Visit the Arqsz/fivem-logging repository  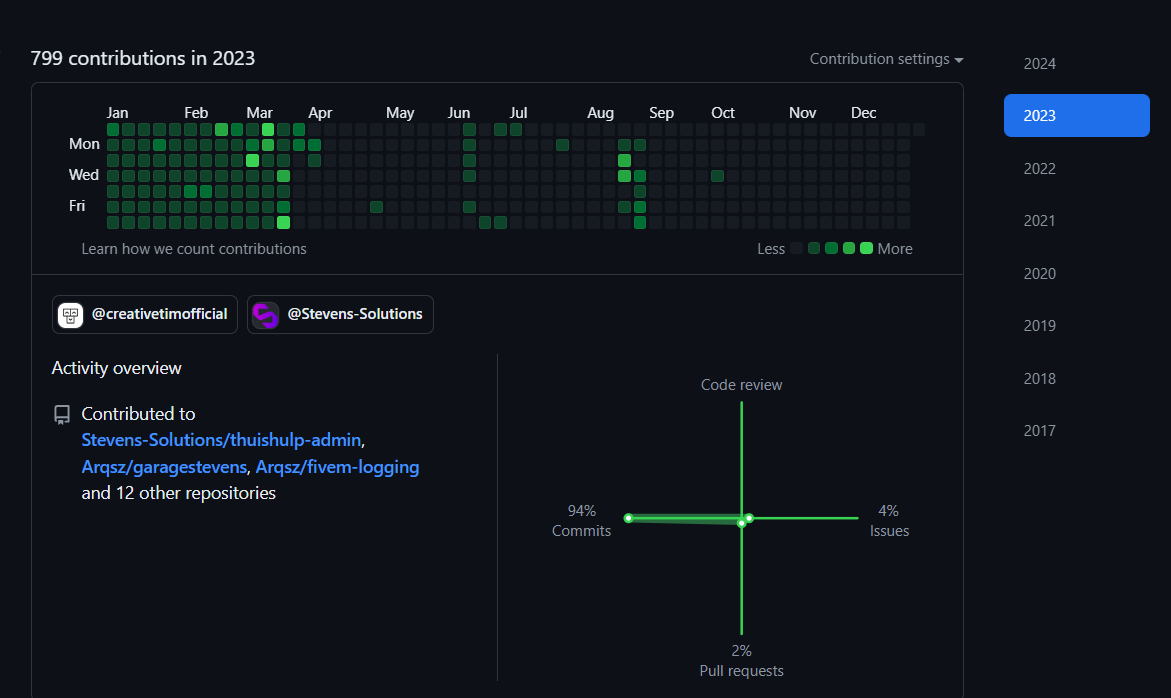[x=337, y=467]
